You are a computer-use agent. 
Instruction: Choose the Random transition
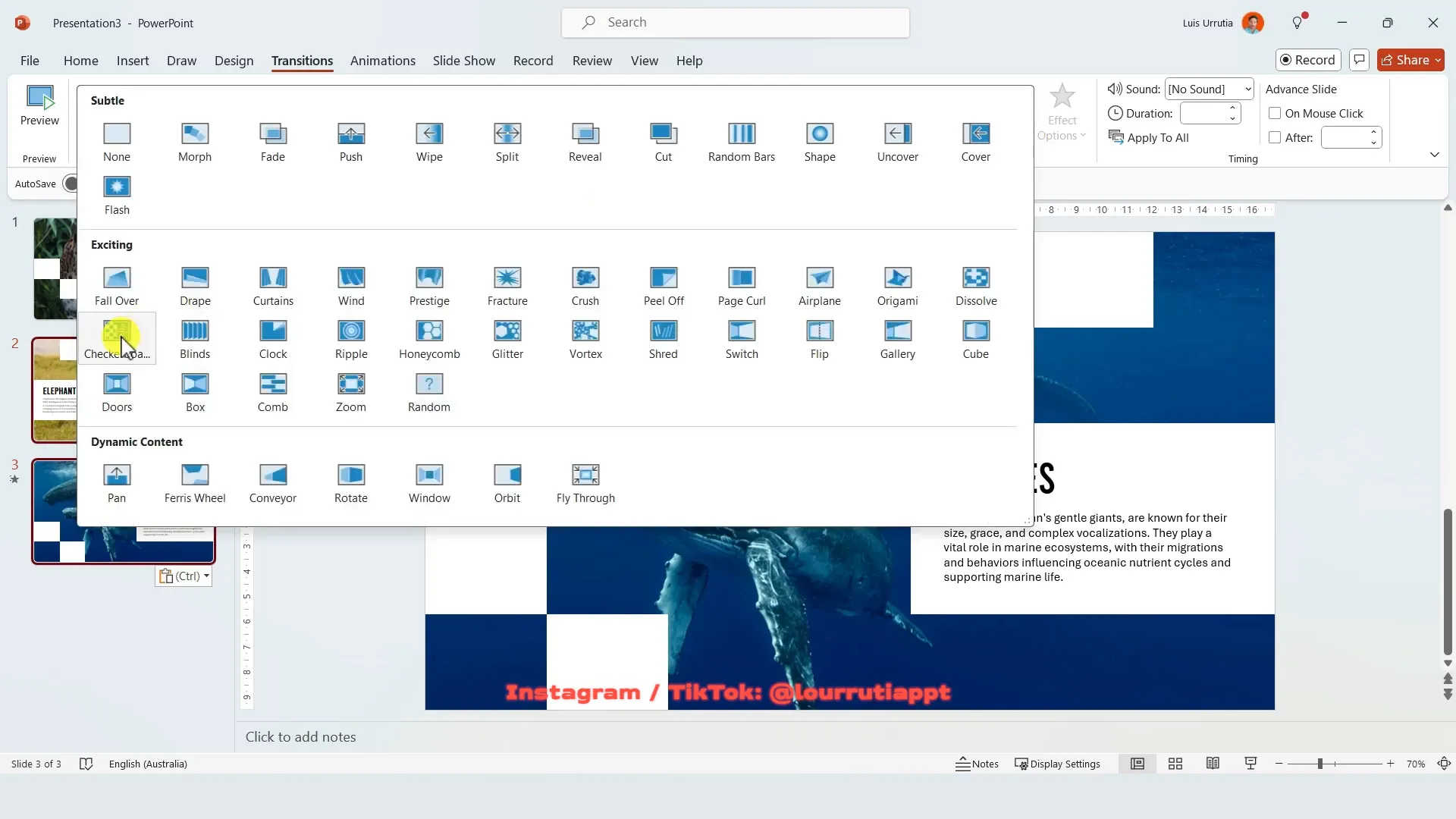click(x=429, y=392)
